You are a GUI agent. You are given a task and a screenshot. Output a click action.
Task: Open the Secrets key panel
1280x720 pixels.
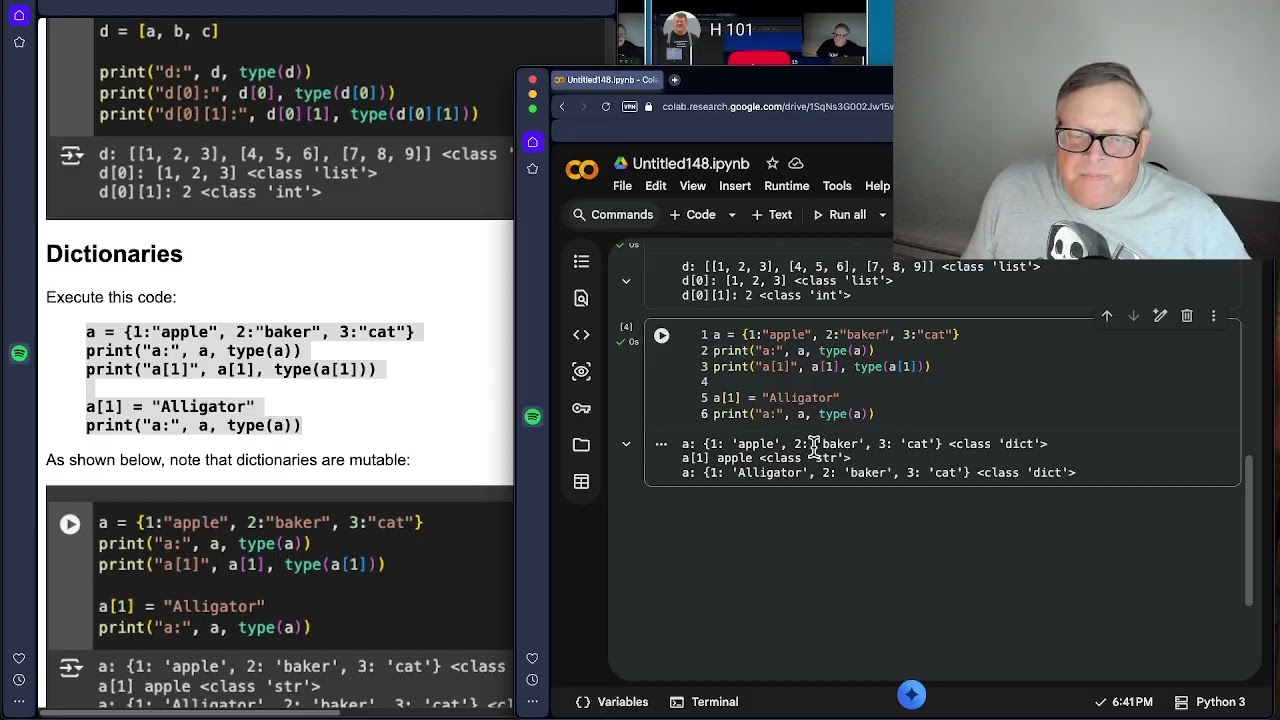click(x=581, y=408)
